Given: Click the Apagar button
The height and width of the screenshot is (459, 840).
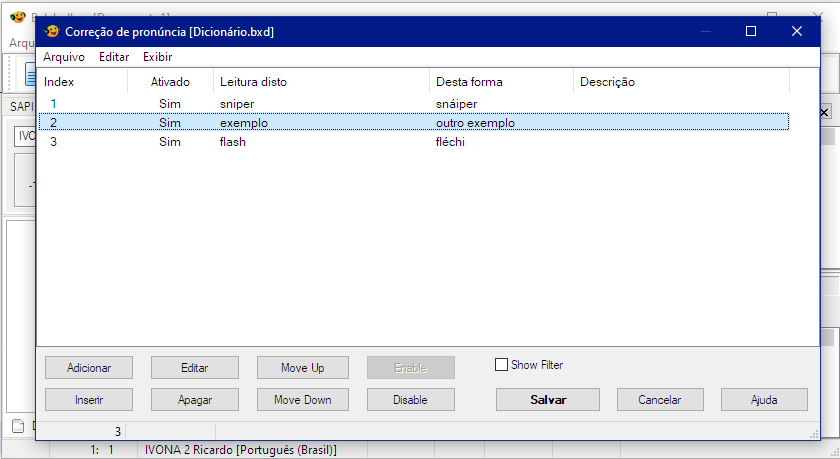Looking at the screenshot, I should pos(195,400).
